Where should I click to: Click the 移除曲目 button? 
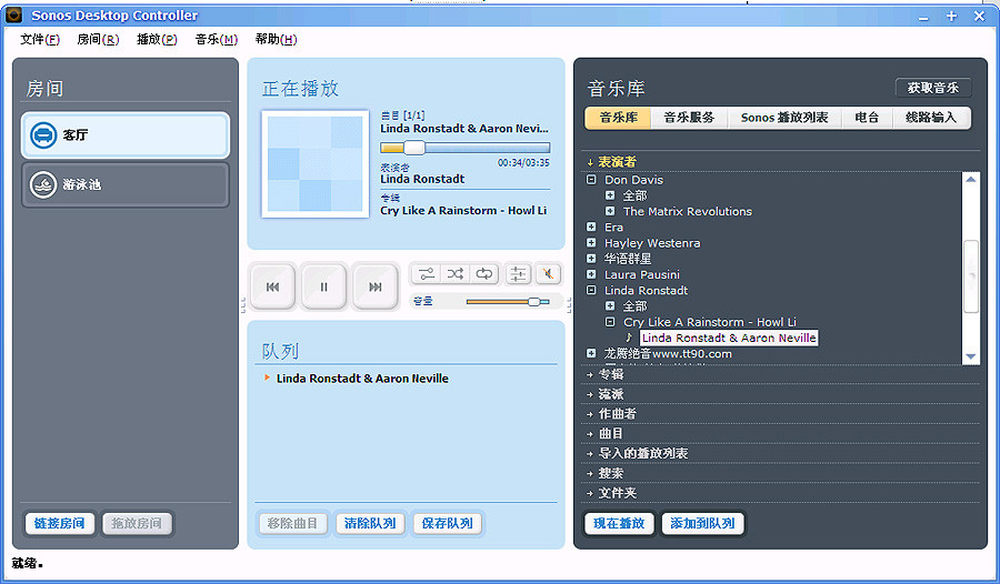coord(293,523)
